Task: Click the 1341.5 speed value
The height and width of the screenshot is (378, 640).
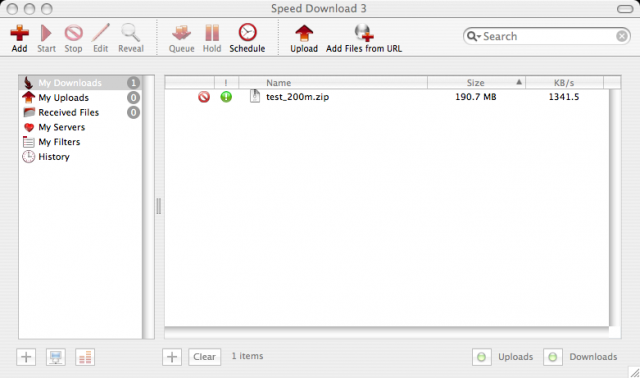Action: (564, 97)
